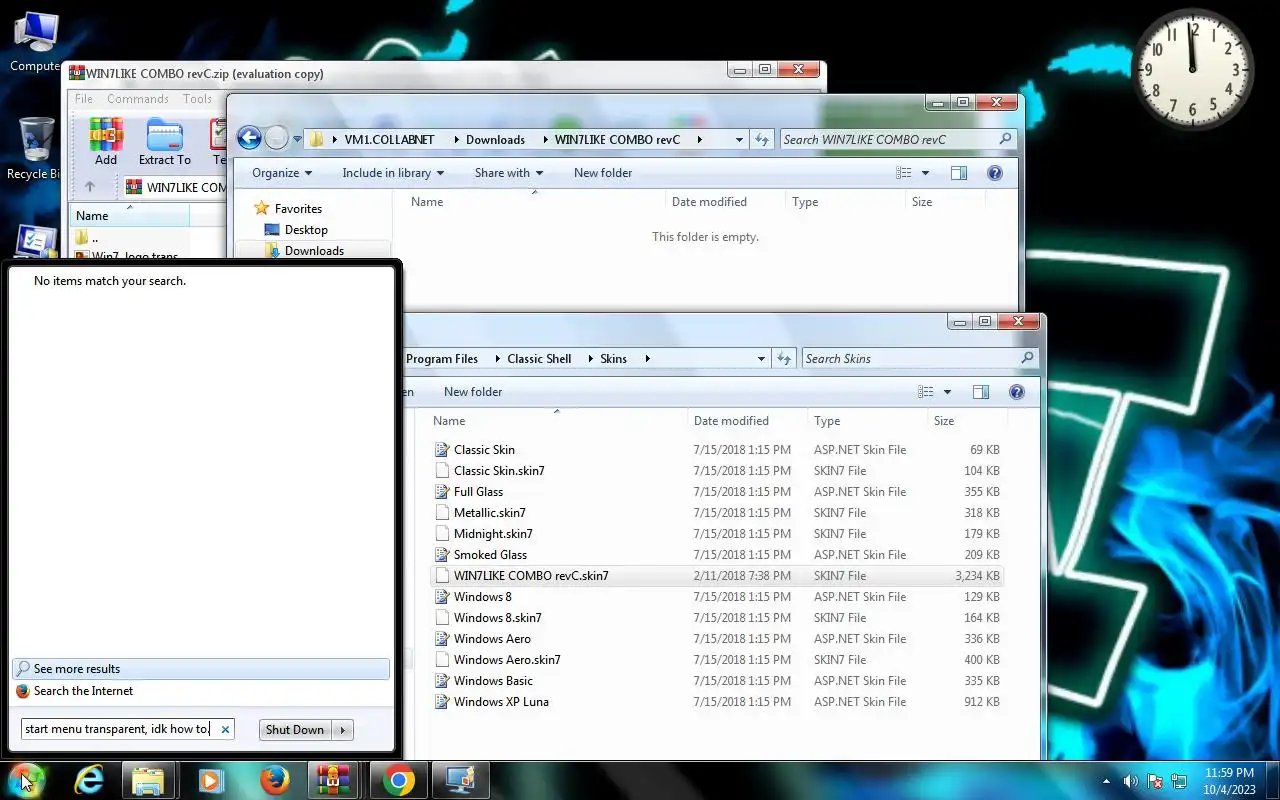Click Back button in WIN7LIKE COMBO window
This screenshot has height=800, width=1280.
click(x=249, y=138)
